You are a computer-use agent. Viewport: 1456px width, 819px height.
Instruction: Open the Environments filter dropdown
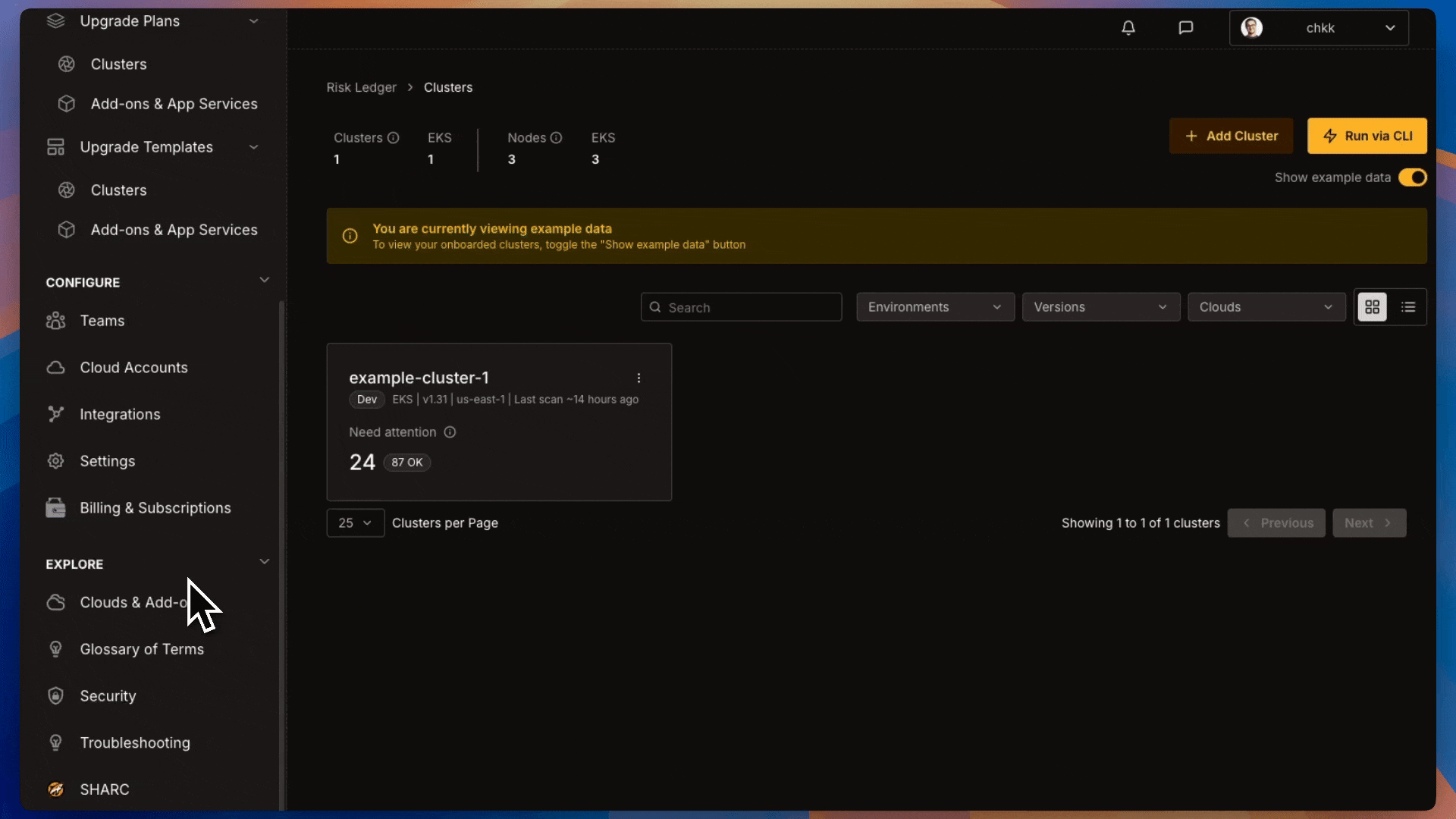tap(935, 307)
